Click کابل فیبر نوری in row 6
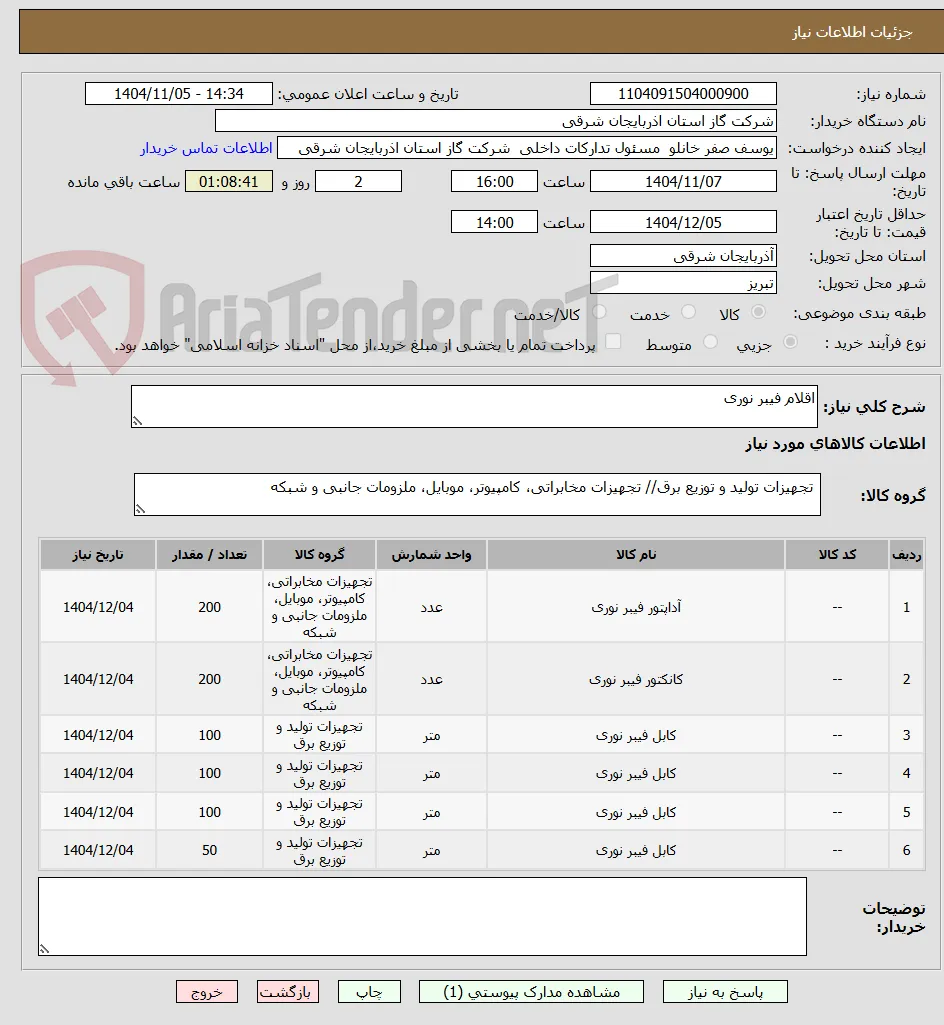Screen dimensions: 944x1025 point(635,850)
